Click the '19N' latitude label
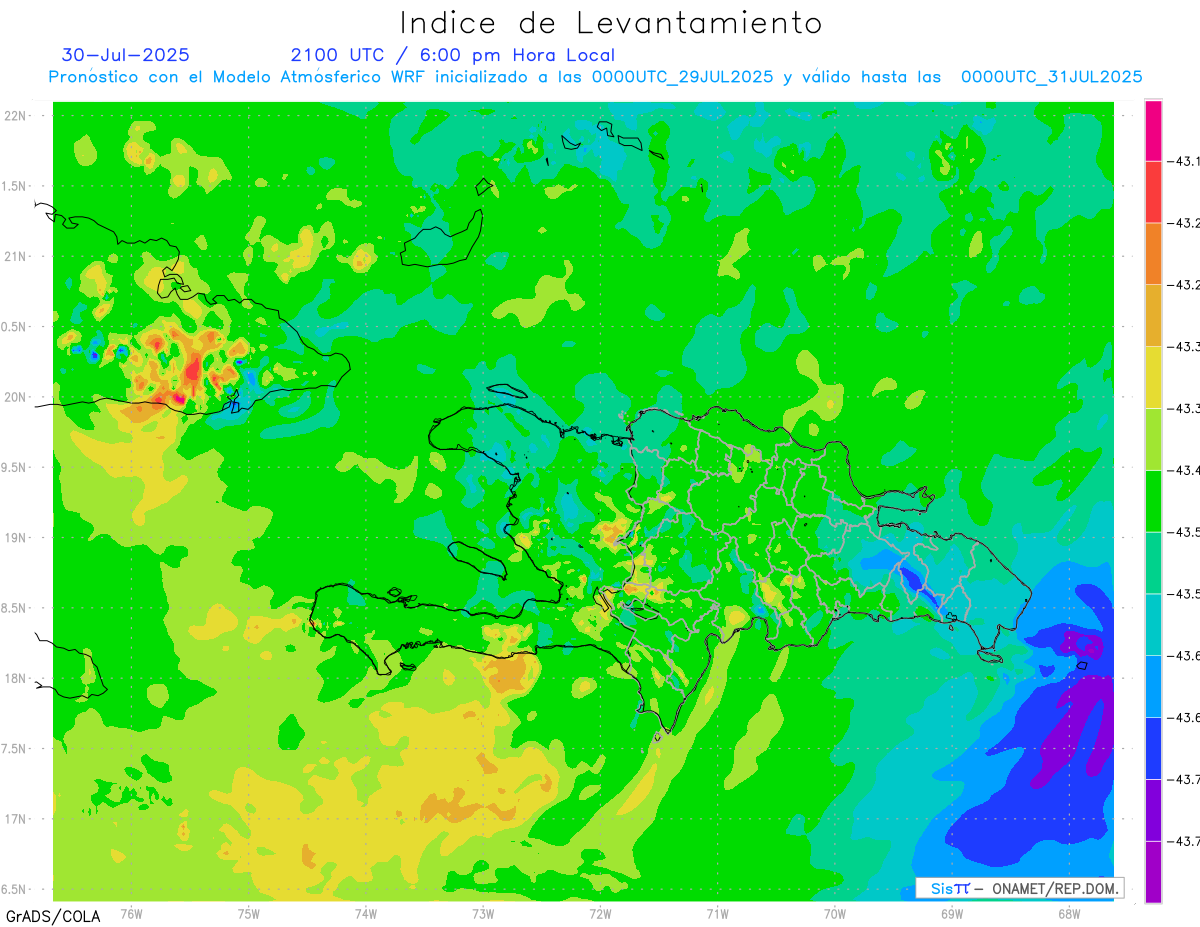Screen dimensions: 1200x927 (15, 538)
